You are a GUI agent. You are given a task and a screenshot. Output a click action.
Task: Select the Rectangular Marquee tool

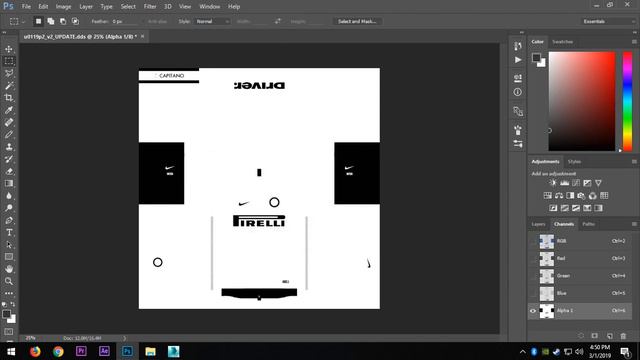pos(9,61)
